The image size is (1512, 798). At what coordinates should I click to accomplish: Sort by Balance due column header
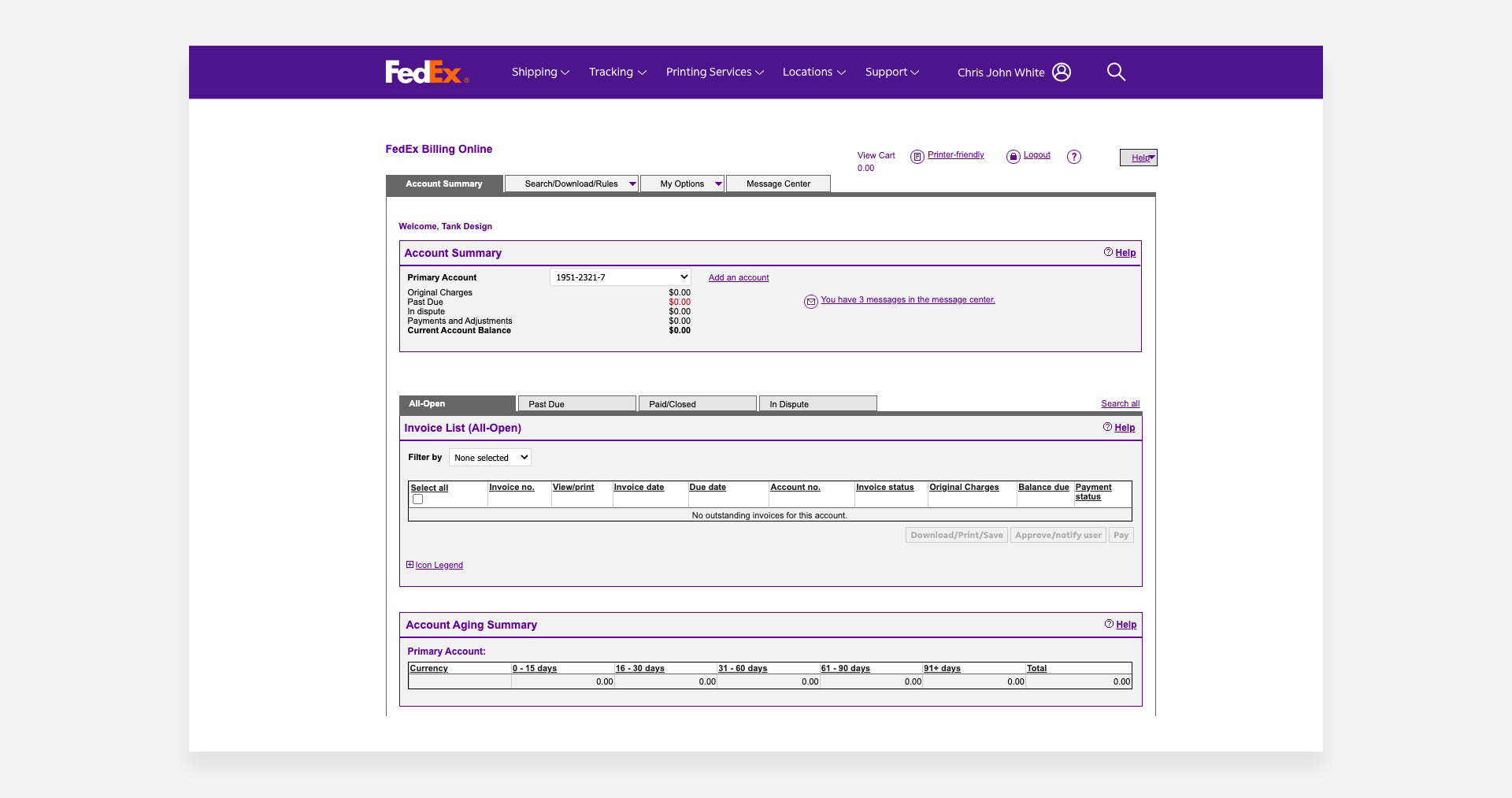pos(1043,487)
